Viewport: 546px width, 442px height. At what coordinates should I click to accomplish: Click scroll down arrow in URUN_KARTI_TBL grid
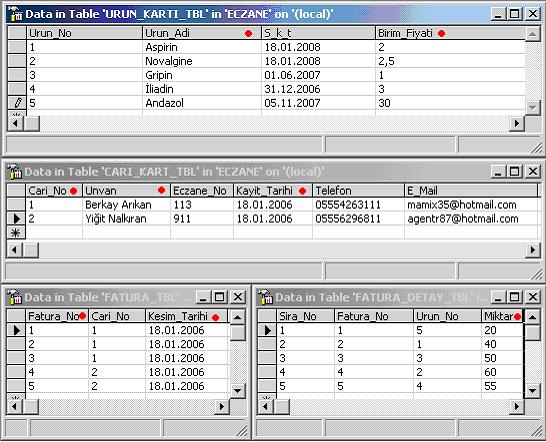tap(532, 107)
